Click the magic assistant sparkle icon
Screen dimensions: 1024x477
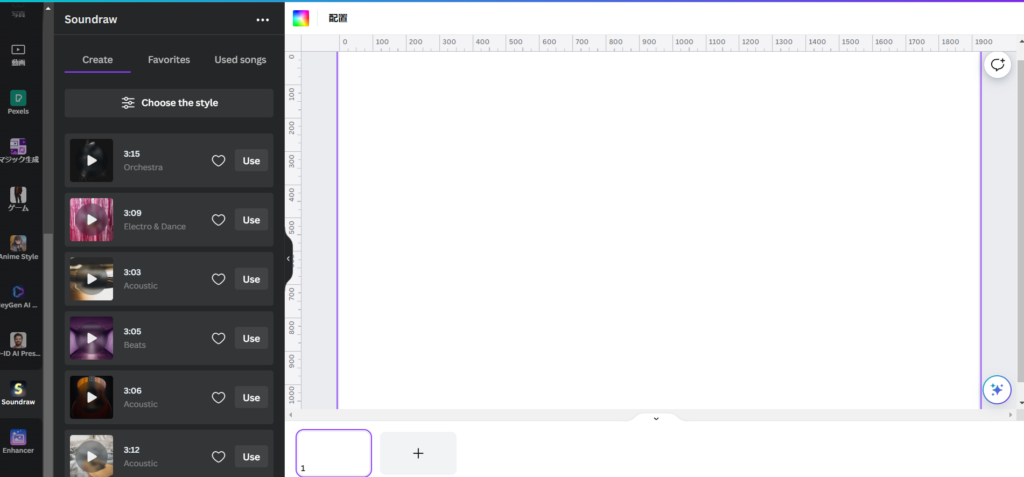[x=995, y=390]
